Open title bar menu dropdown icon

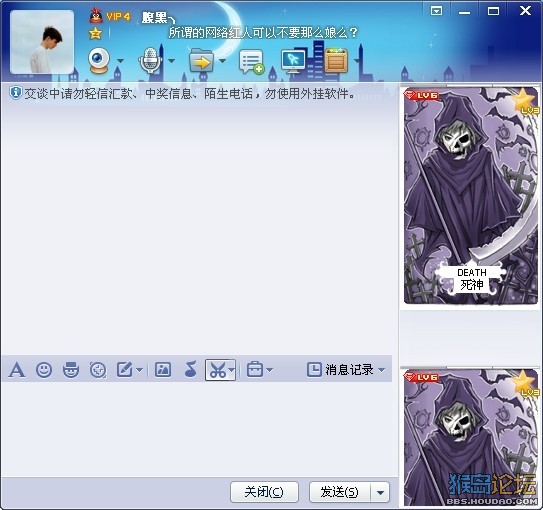click(436, 11)
